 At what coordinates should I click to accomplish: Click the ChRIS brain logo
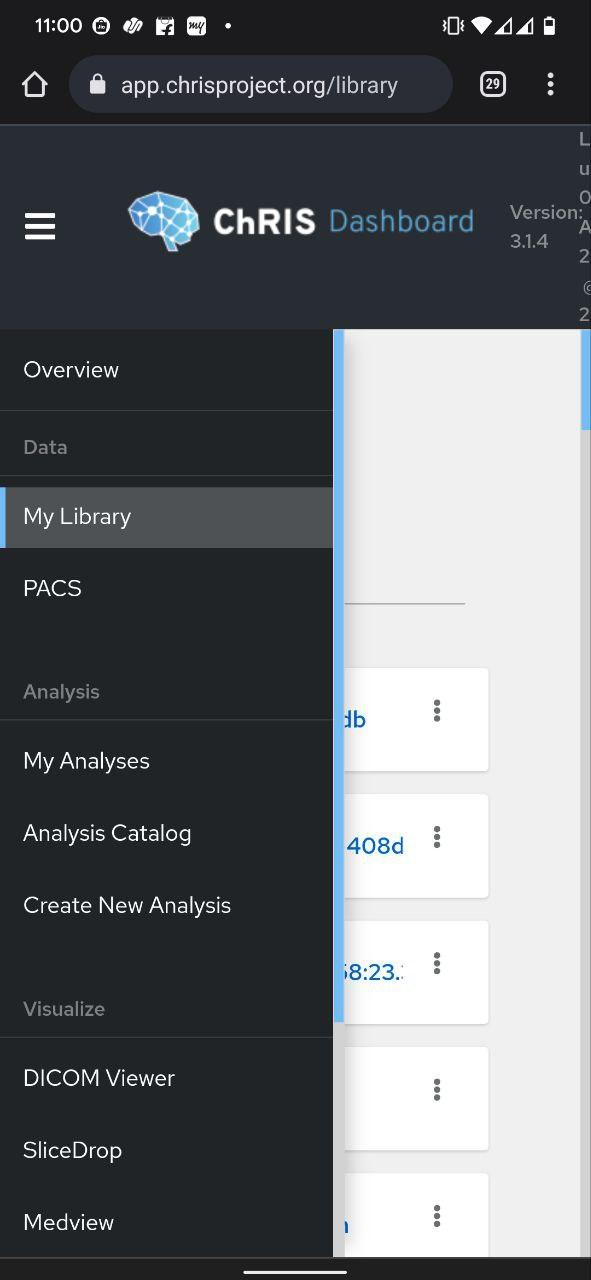click(x=165, y=220)
